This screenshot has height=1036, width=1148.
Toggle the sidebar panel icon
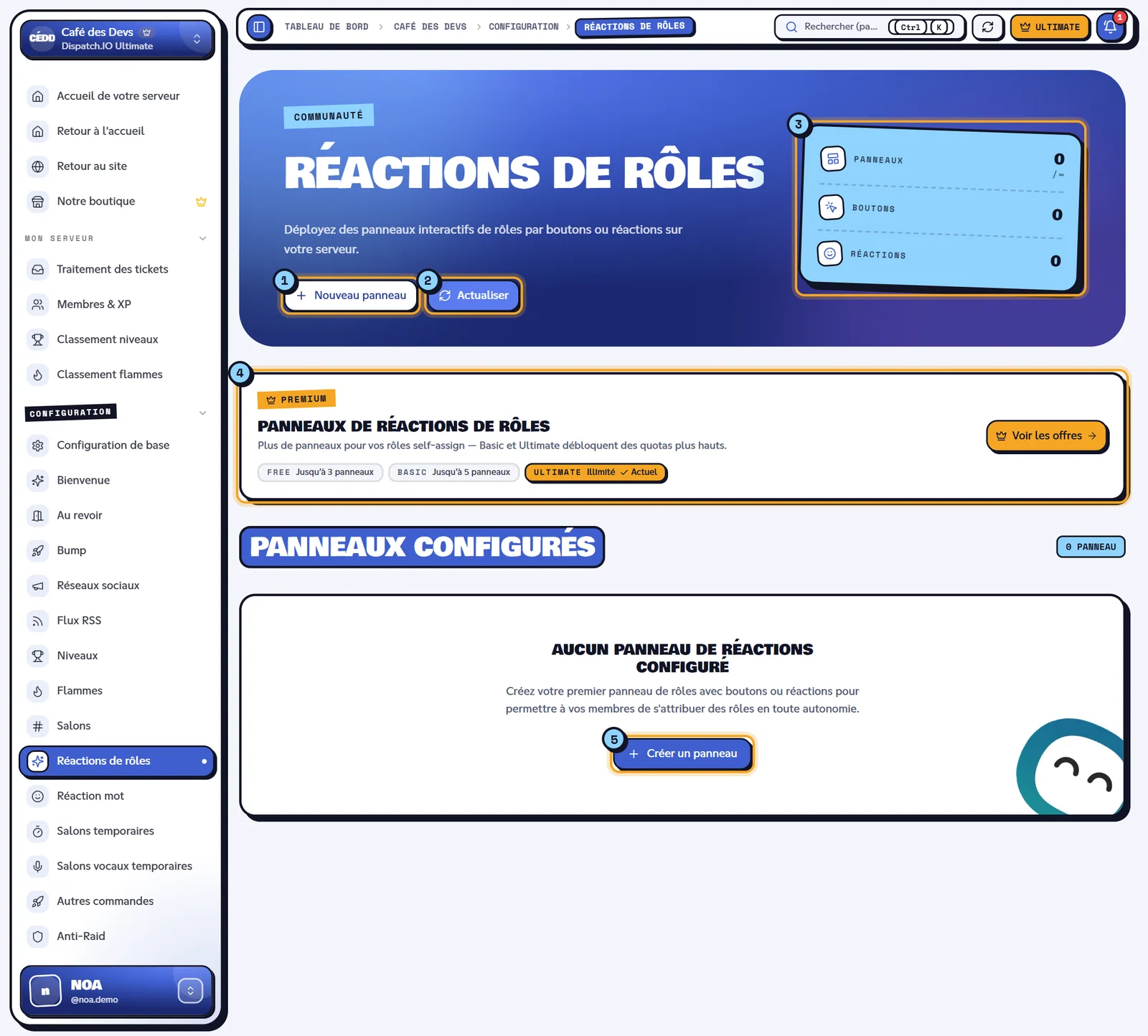(259, 27)
